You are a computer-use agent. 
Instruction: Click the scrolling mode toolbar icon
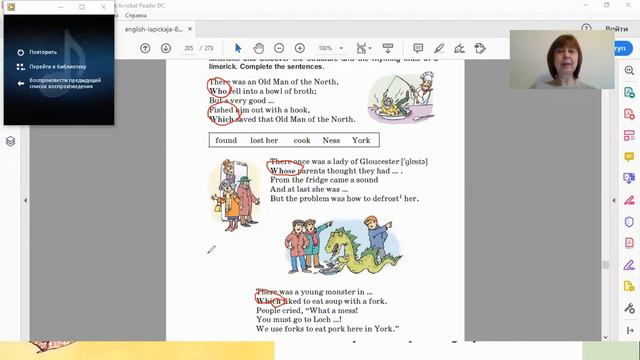coord(387,48)
